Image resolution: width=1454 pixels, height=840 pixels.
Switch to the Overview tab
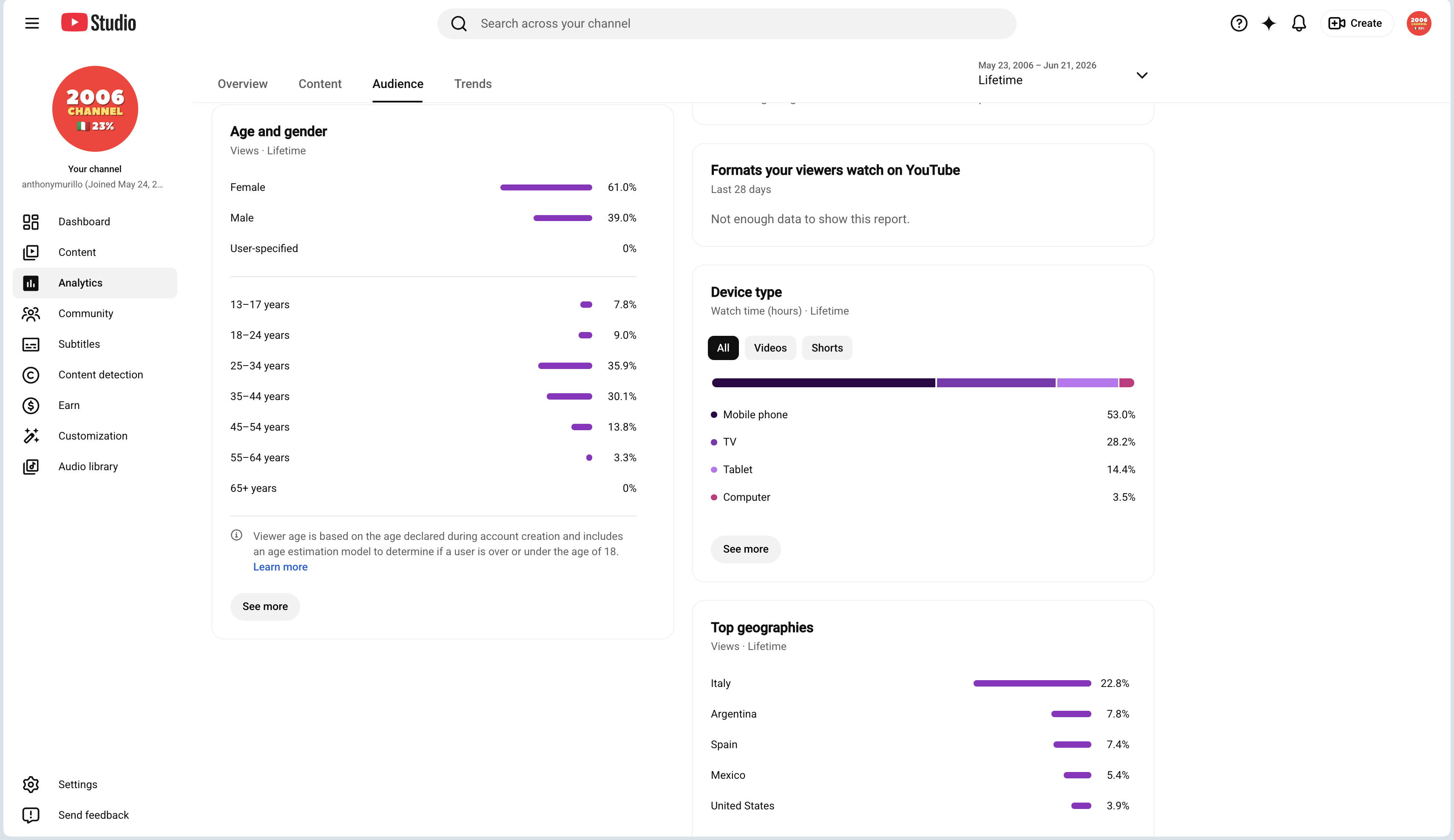coord(242,84)
